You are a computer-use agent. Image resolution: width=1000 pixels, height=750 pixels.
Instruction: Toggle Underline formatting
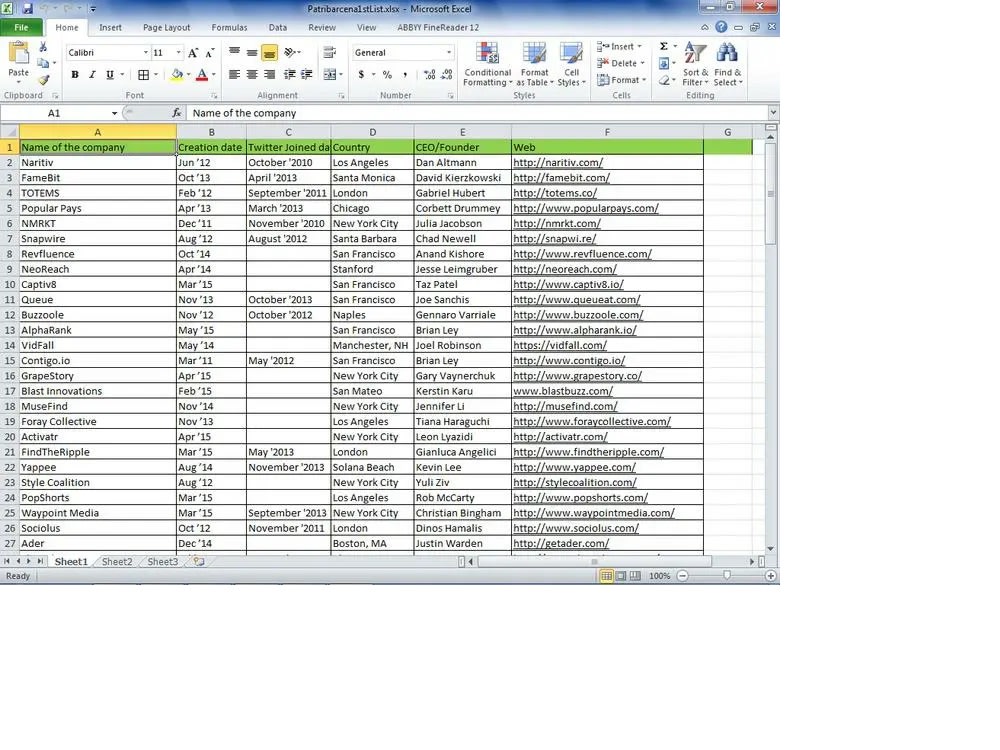[110, 75]
